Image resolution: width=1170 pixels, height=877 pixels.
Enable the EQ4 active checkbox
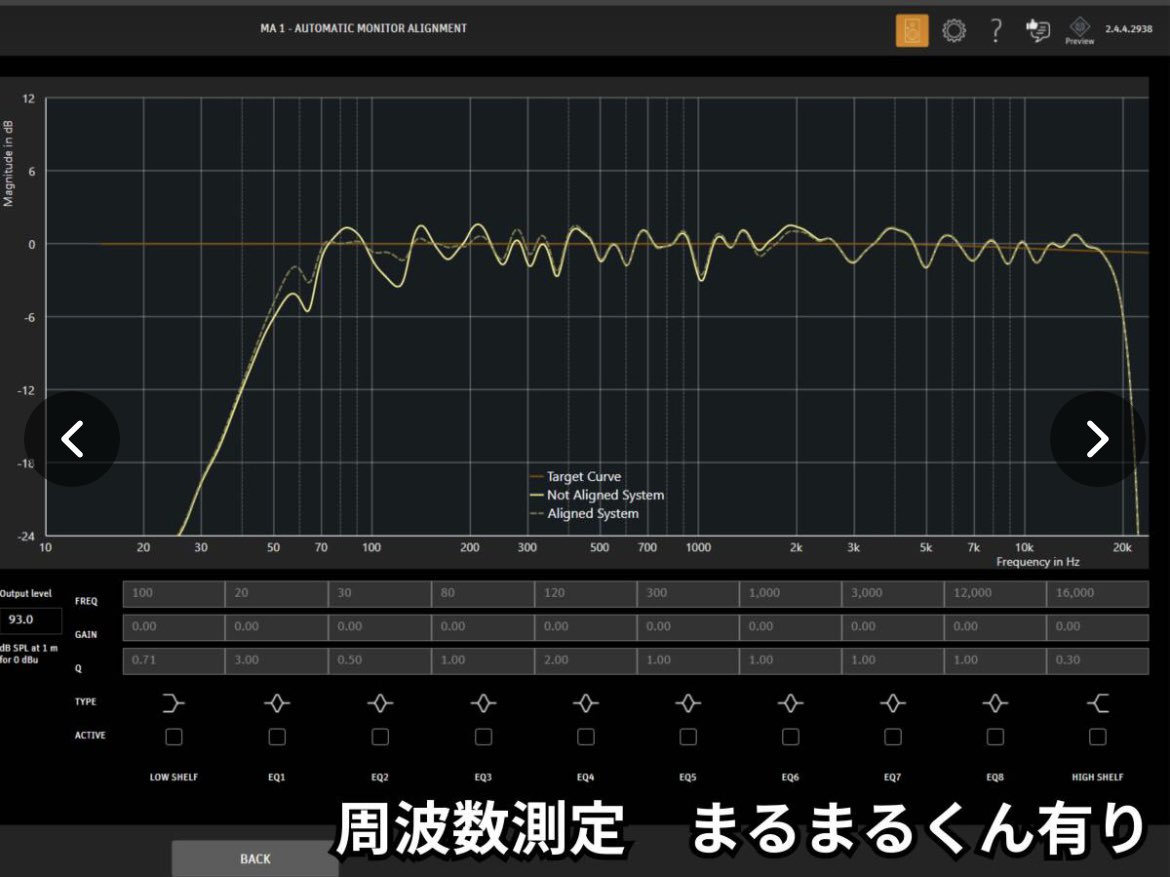pos(586,737)
